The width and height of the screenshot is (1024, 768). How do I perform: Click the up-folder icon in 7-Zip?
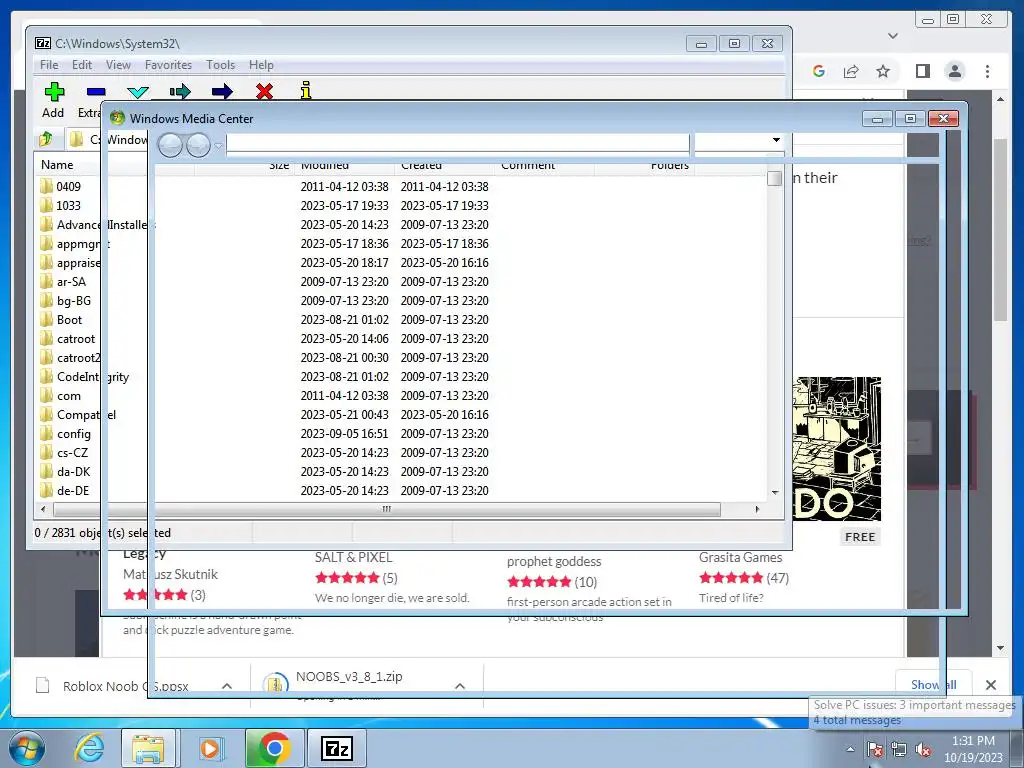pos(46,139)
